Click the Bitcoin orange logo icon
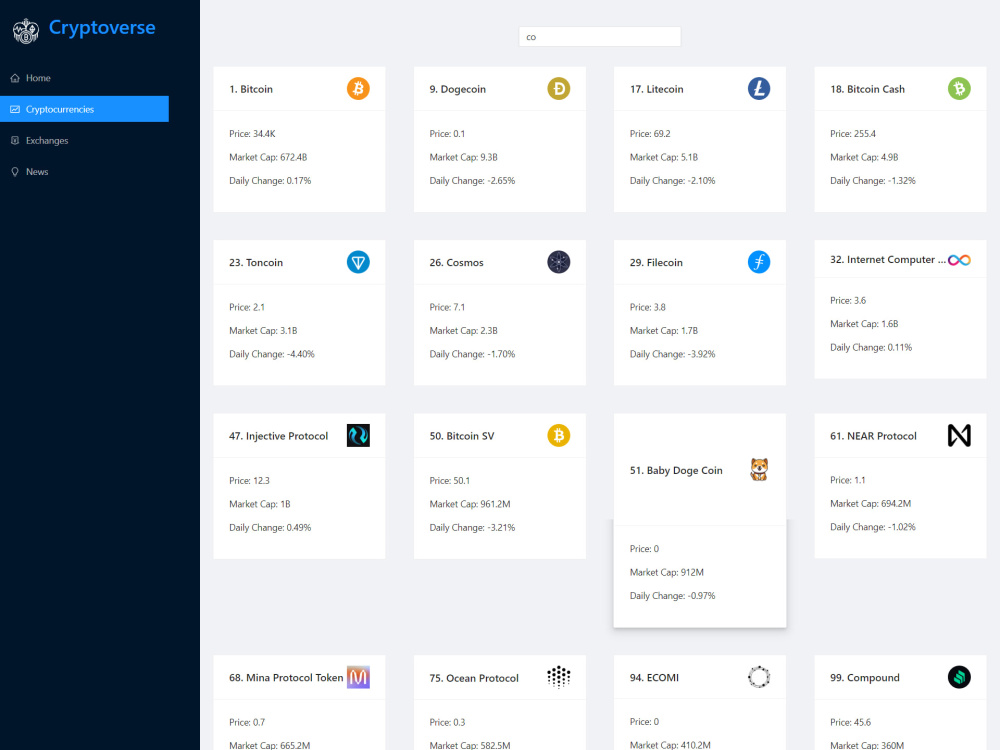The height and width of the screenshot is (750, 1000). click(358, 89)
